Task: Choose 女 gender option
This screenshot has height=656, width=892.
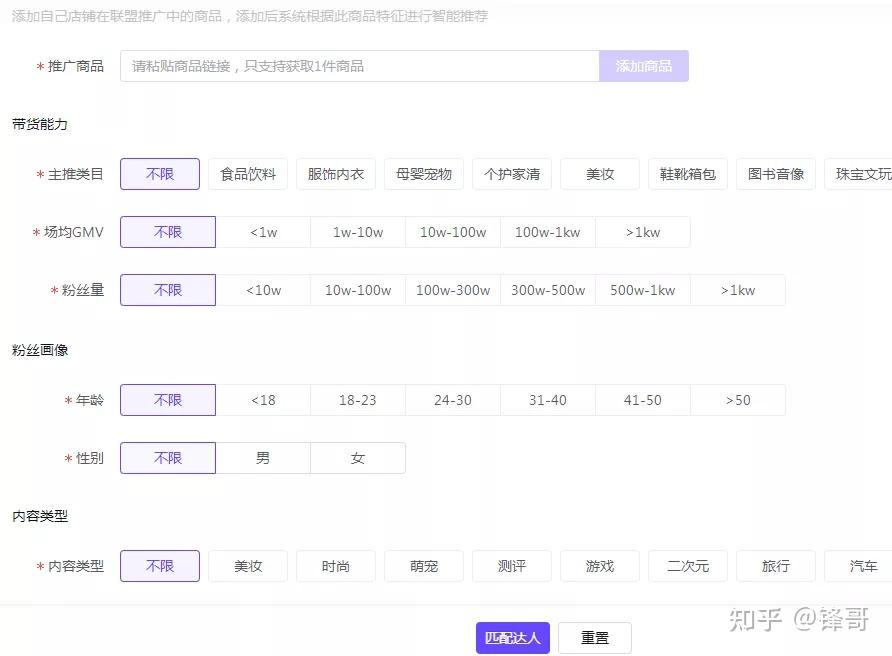Action: (x=358, y=458)
